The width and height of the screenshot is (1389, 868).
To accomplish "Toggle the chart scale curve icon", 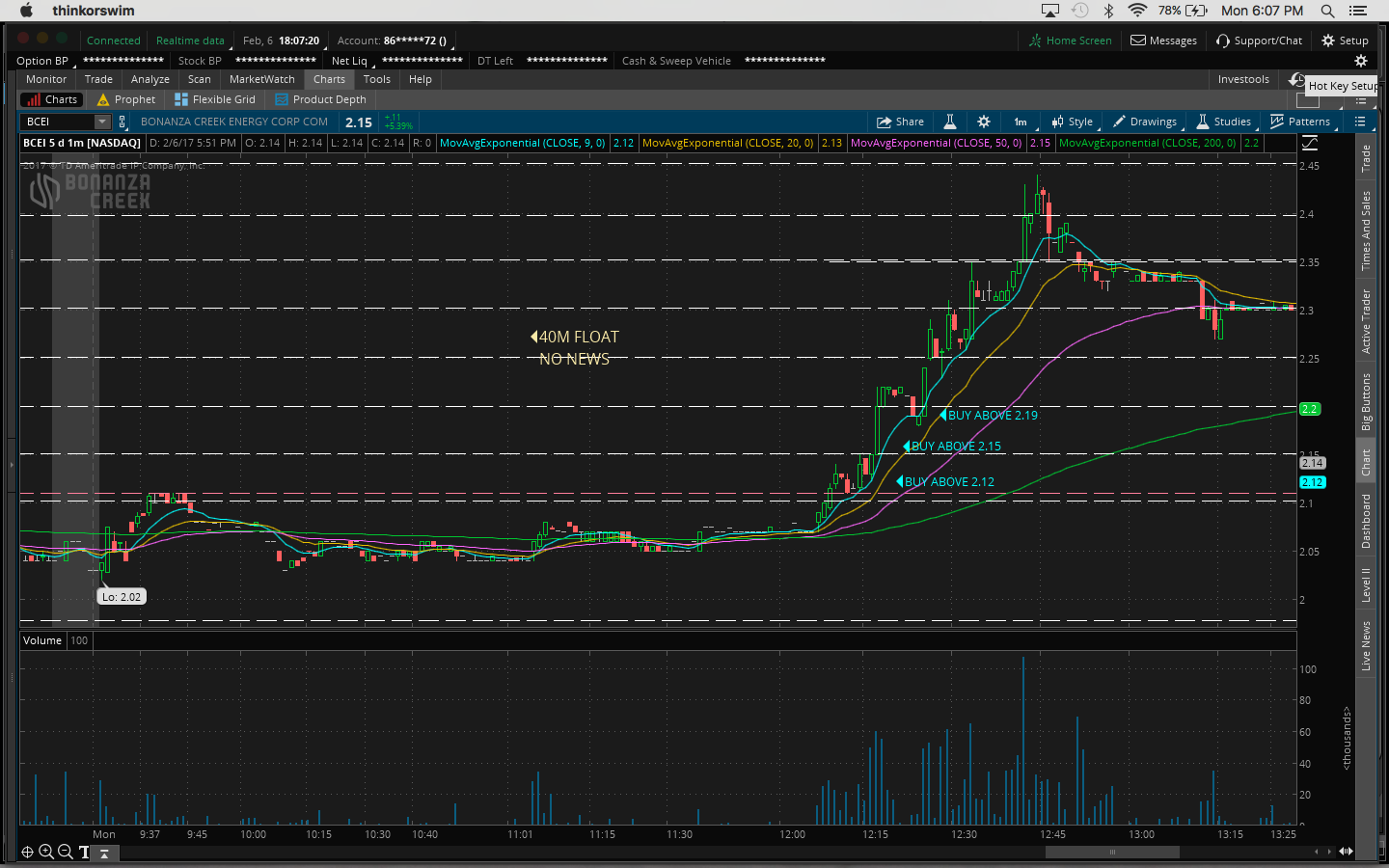I will coord(1310,143).
